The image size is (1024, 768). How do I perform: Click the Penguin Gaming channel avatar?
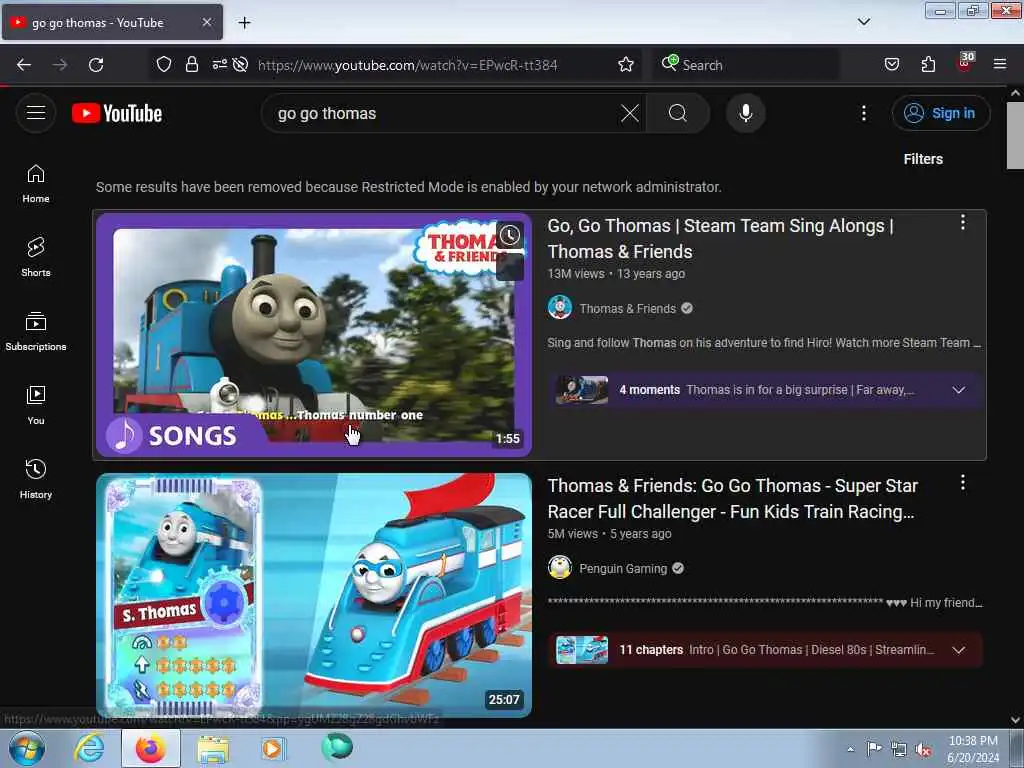point(560,568)
